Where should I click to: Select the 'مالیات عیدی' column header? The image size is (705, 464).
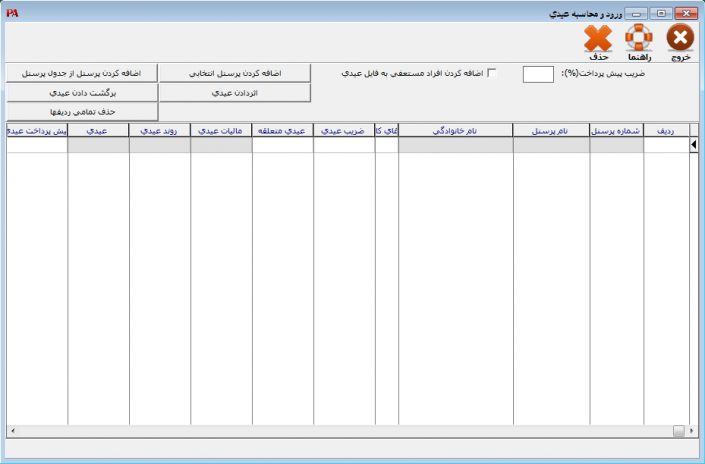click(x=221, y=130)
